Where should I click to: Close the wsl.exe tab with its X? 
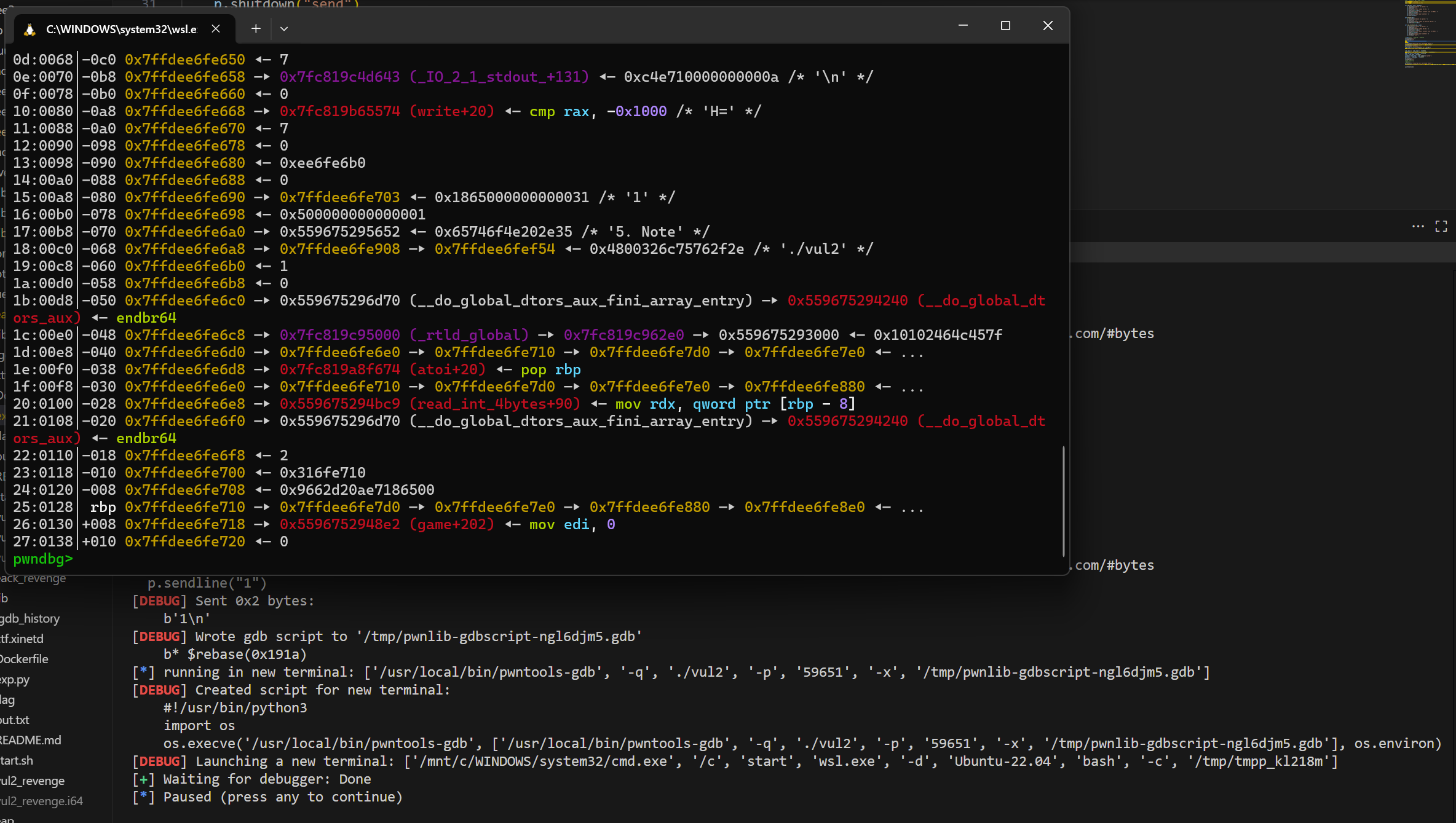coord(216,28)
